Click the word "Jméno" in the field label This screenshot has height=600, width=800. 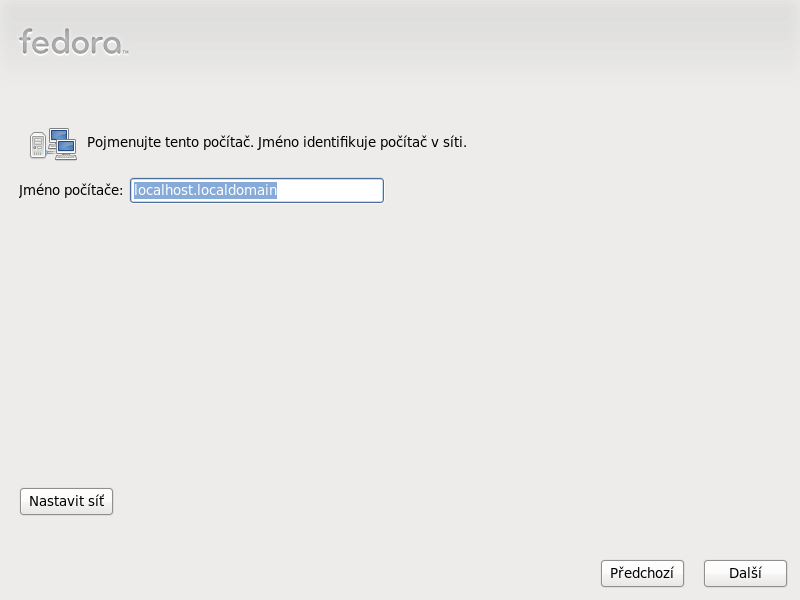[x=39, y=190]
